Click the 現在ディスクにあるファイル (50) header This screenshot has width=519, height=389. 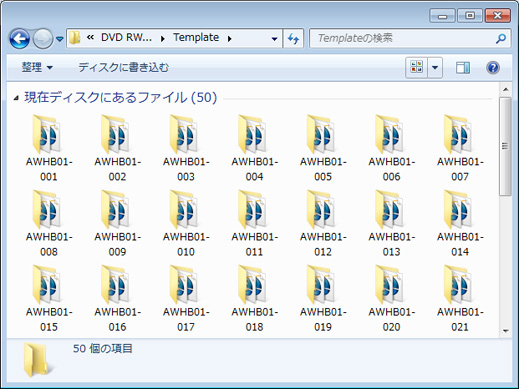pos(121,98)
